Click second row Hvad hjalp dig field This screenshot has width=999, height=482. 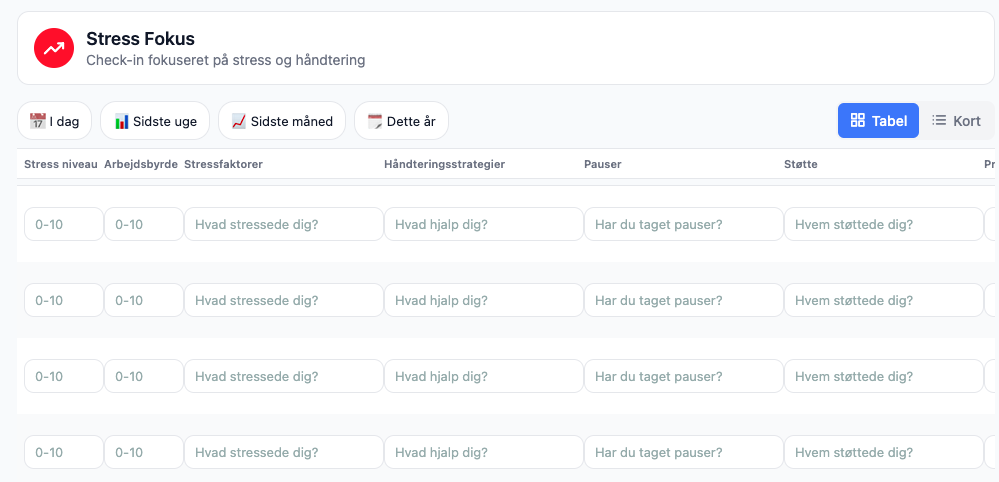pyautogui.click(x=483, y=300)
